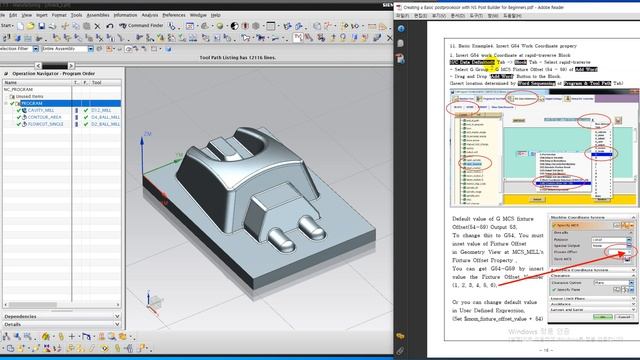The width and height of the screenshot is (640, 360).
Task: Select the CAVITY_MILL operation
Action: (x=41, y=110)
